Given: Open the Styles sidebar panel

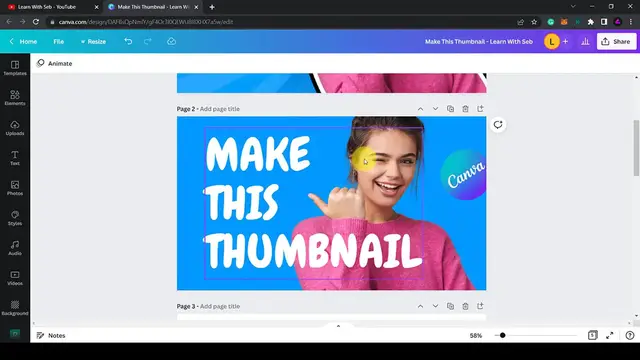Looking at the screenshot, I should (x=15, y=218).
